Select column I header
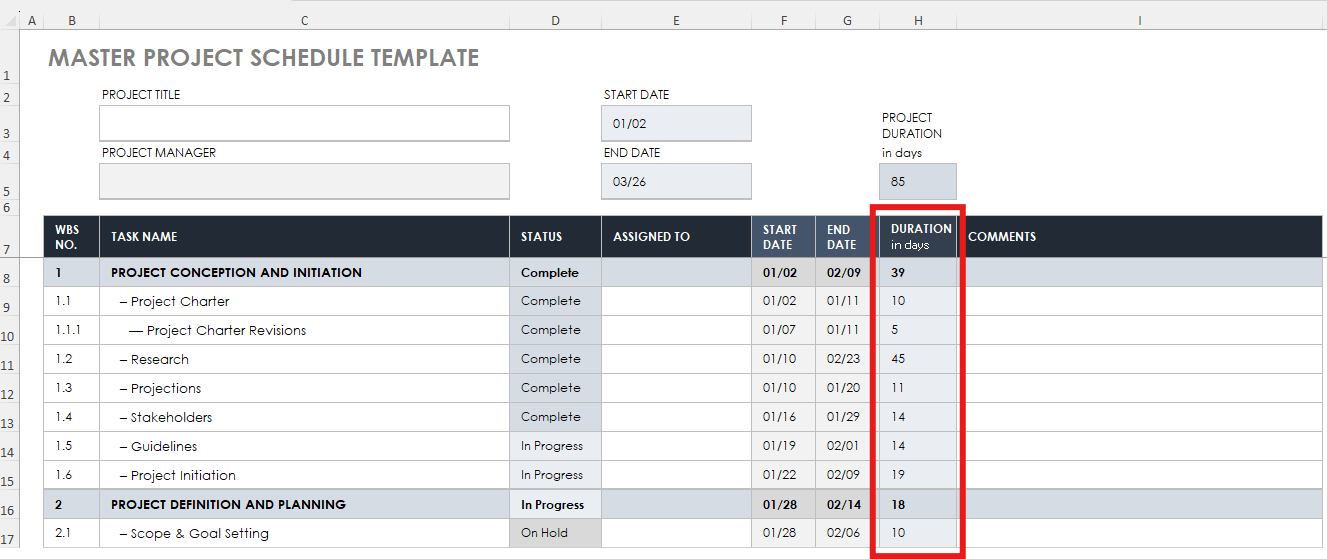The image size is (1327, 559). [1140, 20]
